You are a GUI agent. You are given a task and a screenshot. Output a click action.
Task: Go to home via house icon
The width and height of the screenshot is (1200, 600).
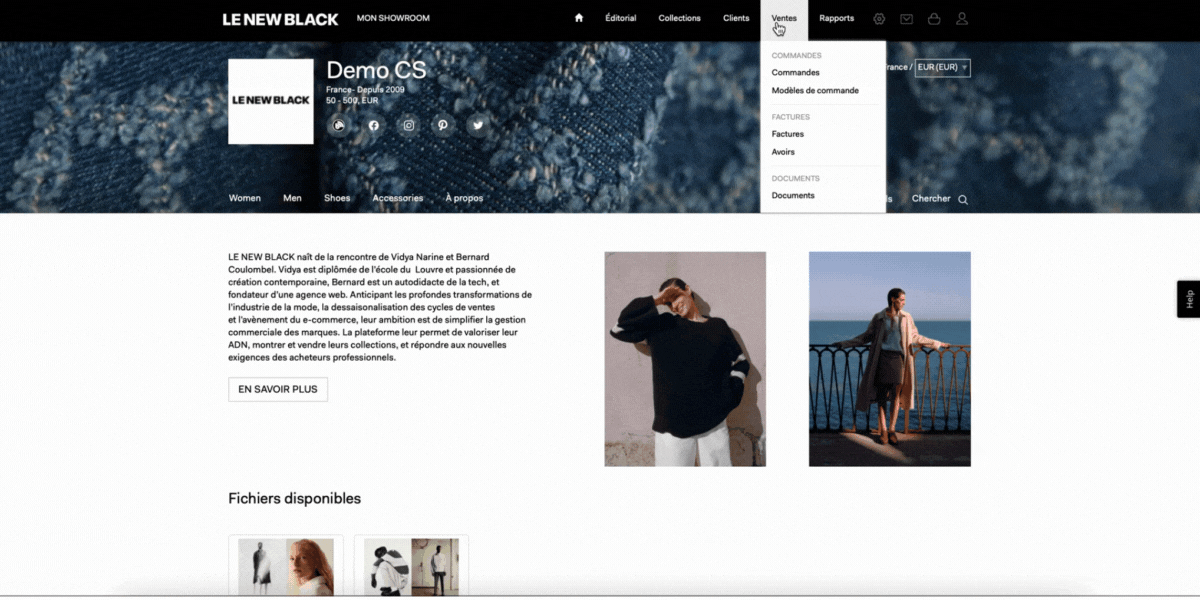coord(578,18)
